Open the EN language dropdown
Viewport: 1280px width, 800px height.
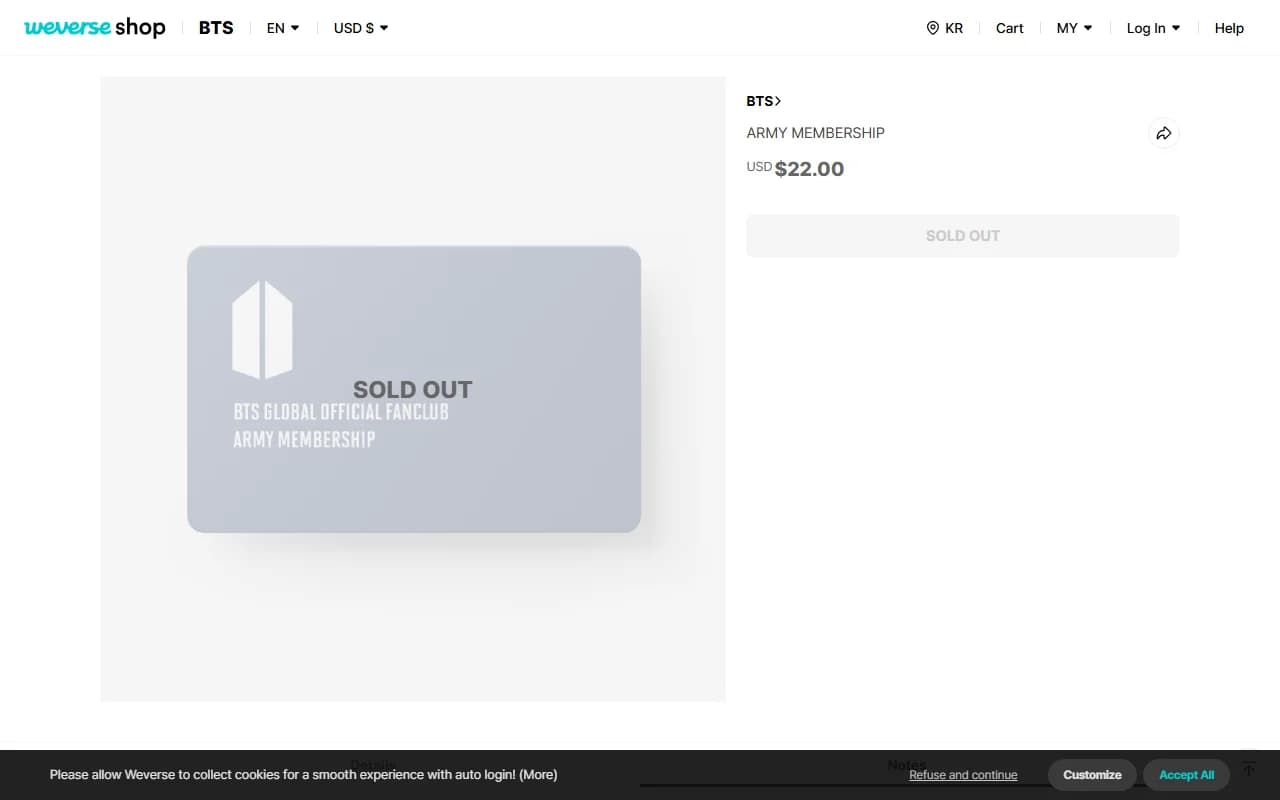pos(282,28)
